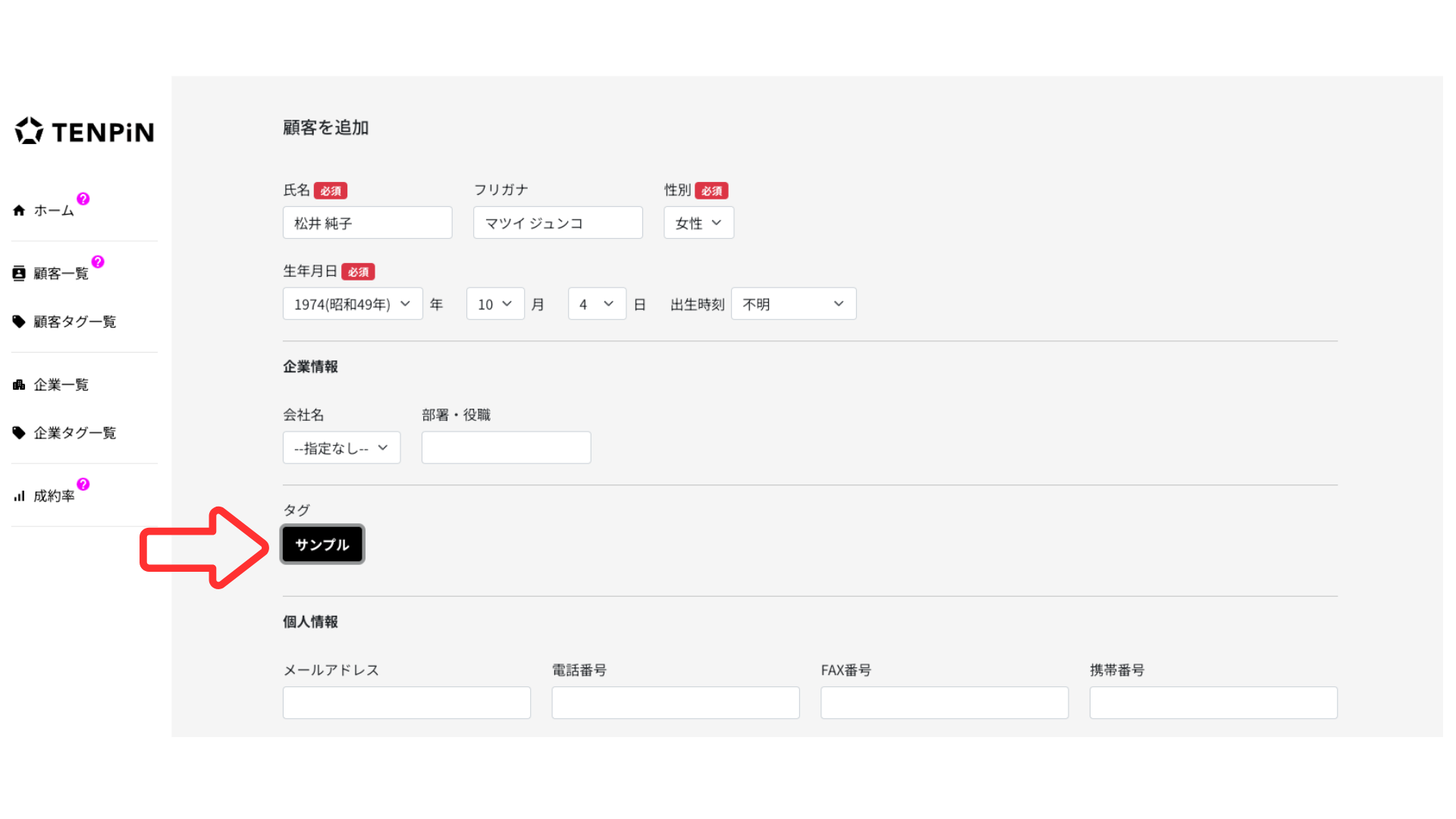Screen dimensions: 1456x819
Task: Open help bubble next to 顧客一覧
Action: (98, 262)
